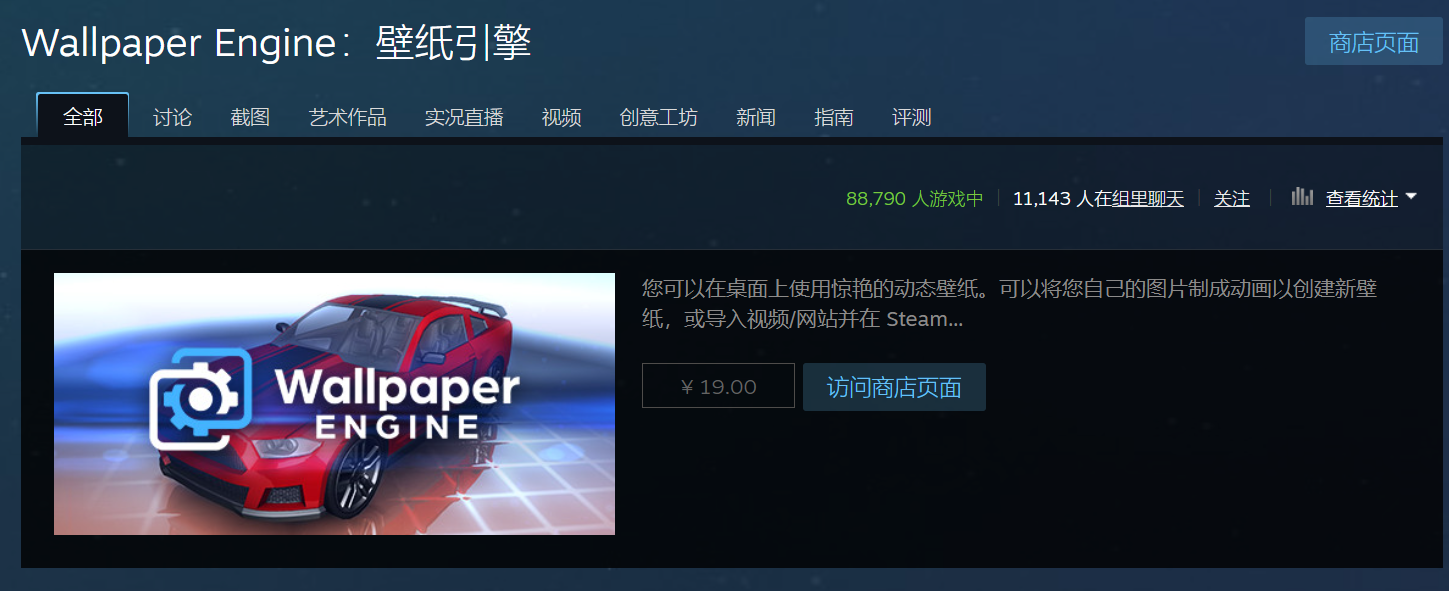The width and height of the screenshot is (1449, 591).
Task: Open the 组里聊天 group chat link
Action: point(1148,199)
